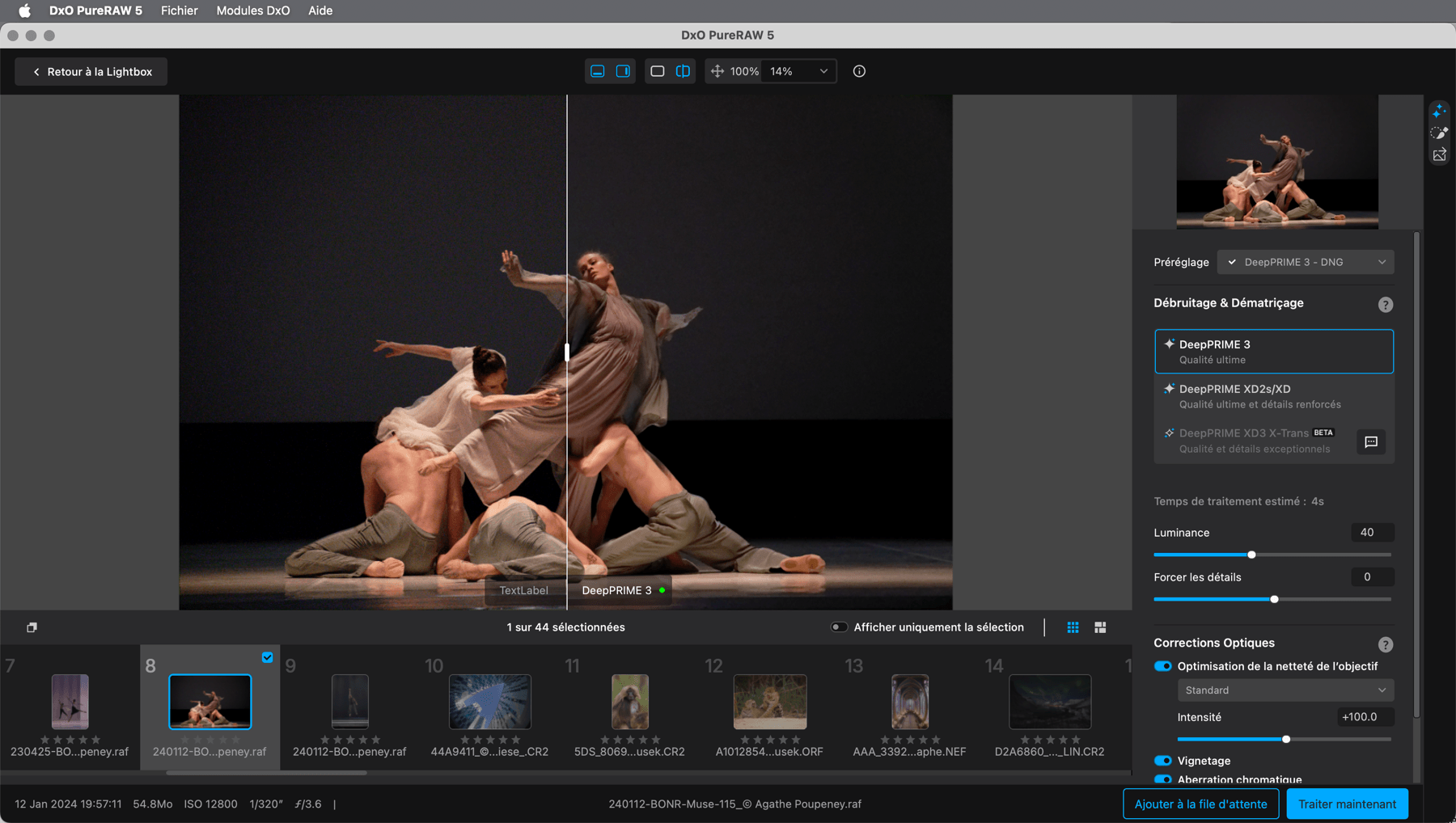Adjust the Forcer les détails slider handle
This screenshot has width=1456, height=823.
pyautogui.click(x=1274, y=599)
